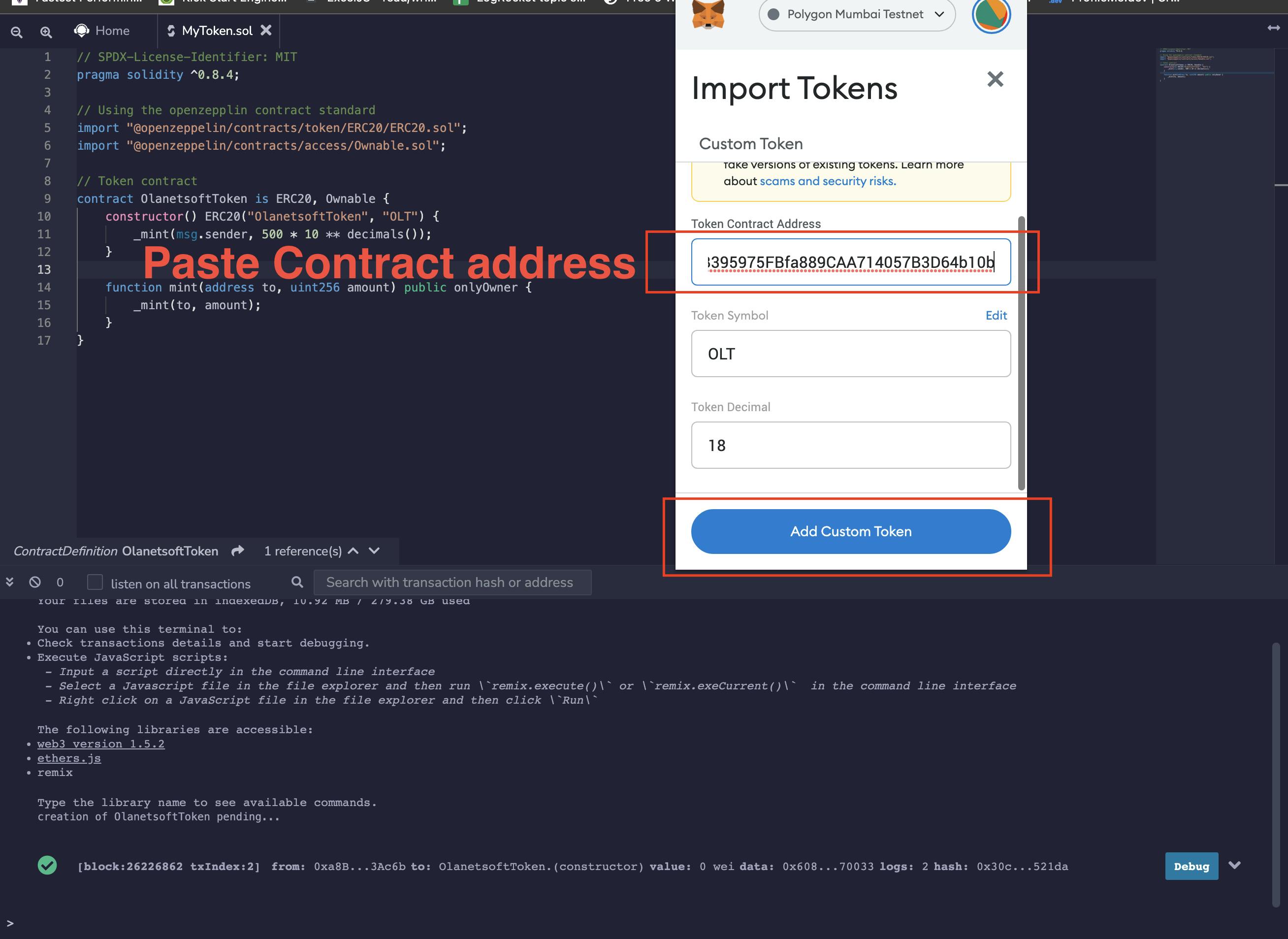Click the listen on all transactions toggle icon
The height and width of the screenshot is (939, 1288).
click(94, 582)
